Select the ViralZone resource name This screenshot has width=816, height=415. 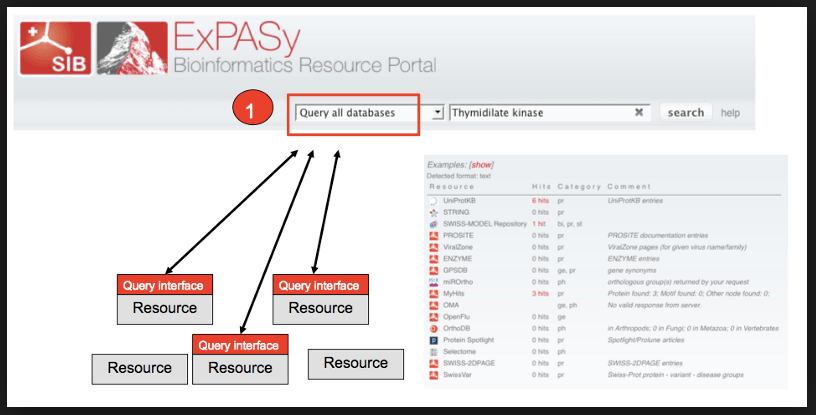click(x=457, y=247)
